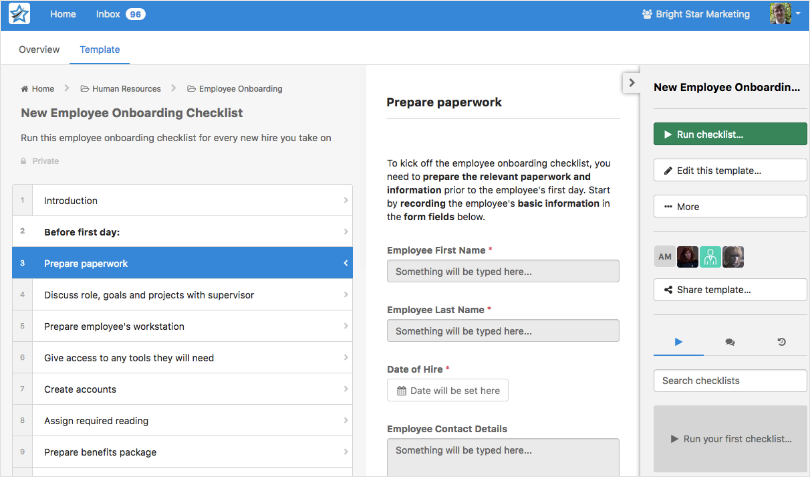
Task: Select the Before first day heading
Action: click(182, 232)
